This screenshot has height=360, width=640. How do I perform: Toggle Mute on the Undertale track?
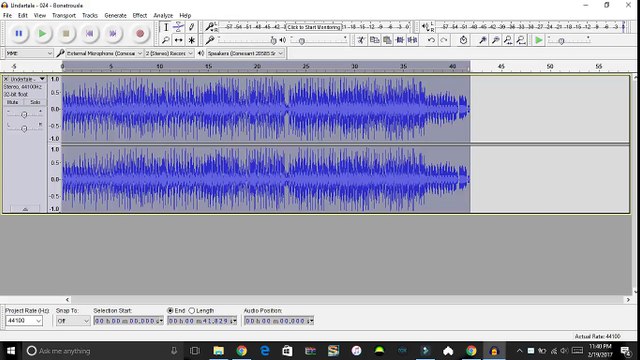click(x=13, y=102)
